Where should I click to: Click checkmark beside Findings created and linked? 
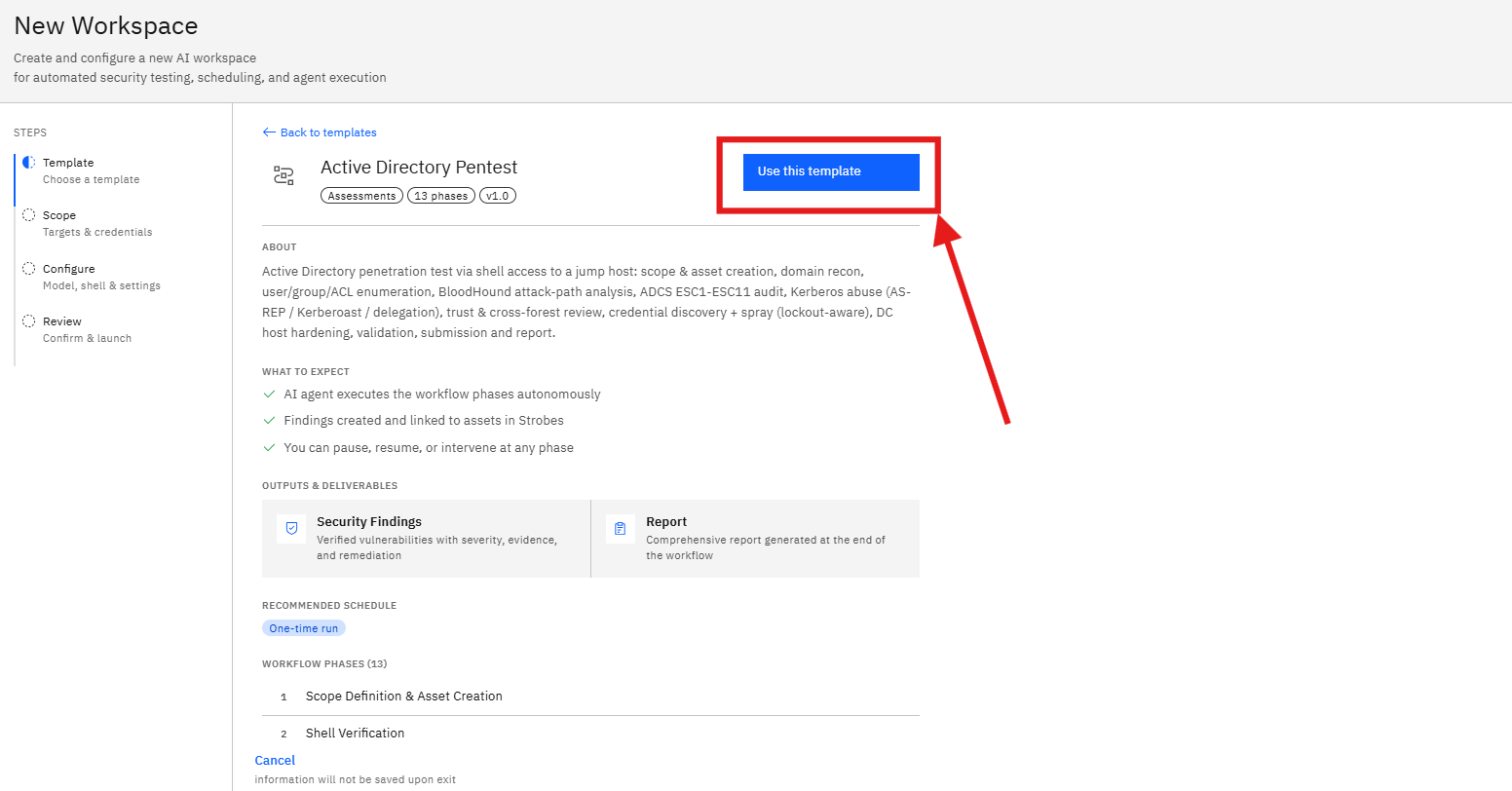point(270,421)
